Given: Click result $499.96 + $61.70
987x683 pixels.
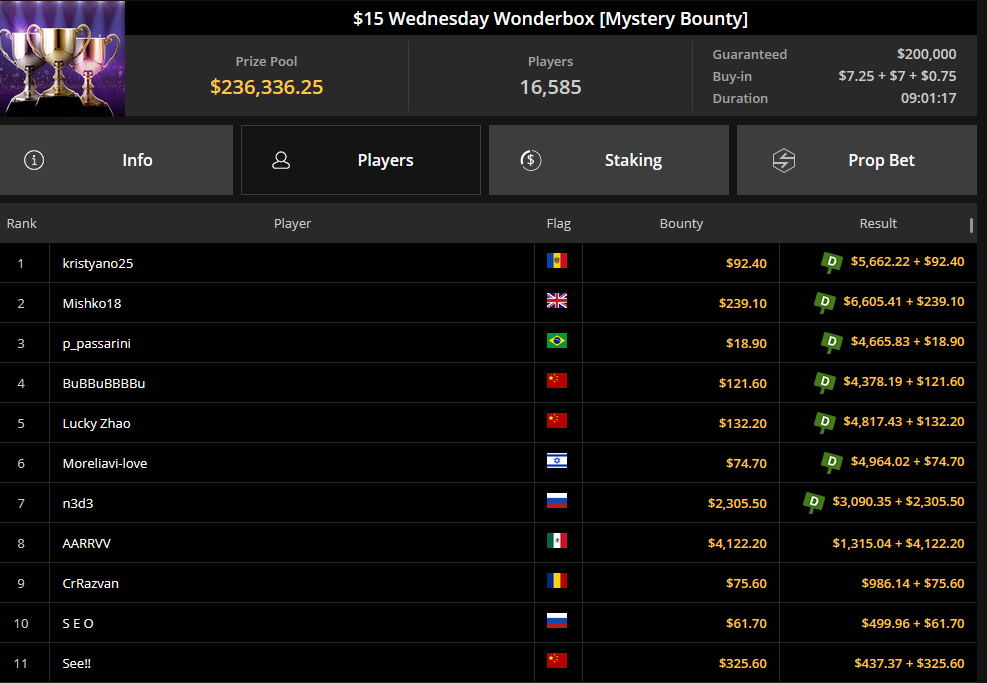Looking at the screenshot, I should (913, 623).
